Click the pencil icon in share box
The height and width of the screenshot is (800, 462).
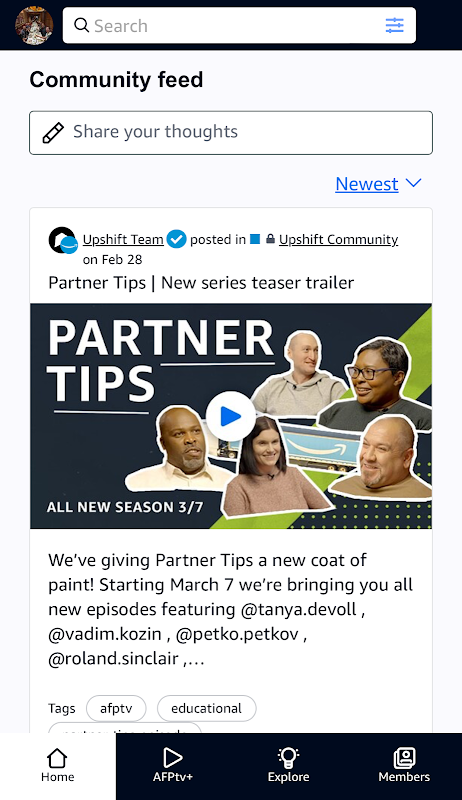tap(53, 133)
